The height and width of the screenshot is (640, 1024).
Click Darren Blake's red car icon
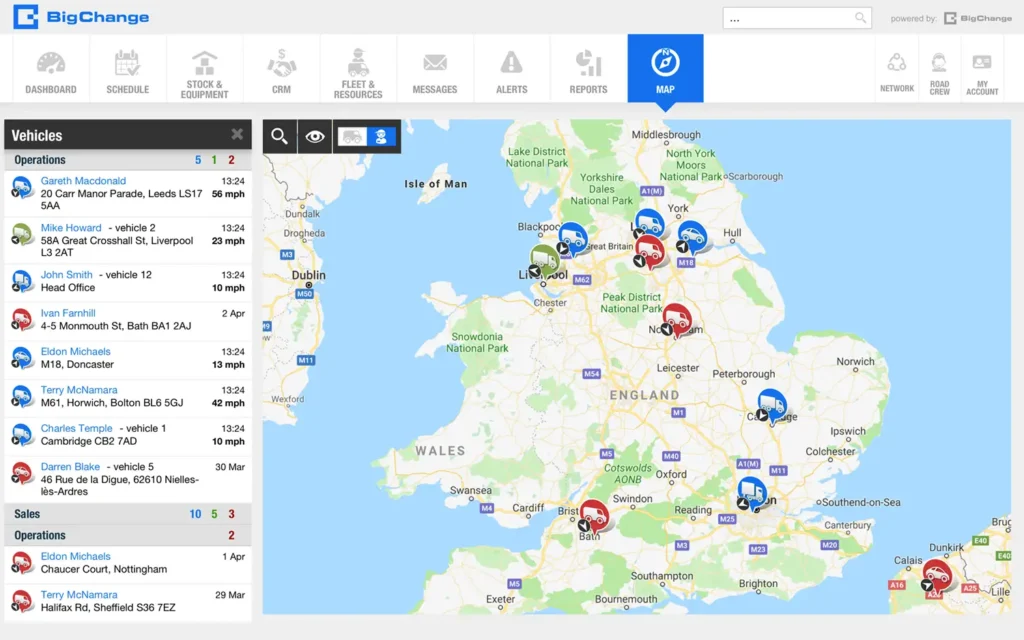point(22,473)
